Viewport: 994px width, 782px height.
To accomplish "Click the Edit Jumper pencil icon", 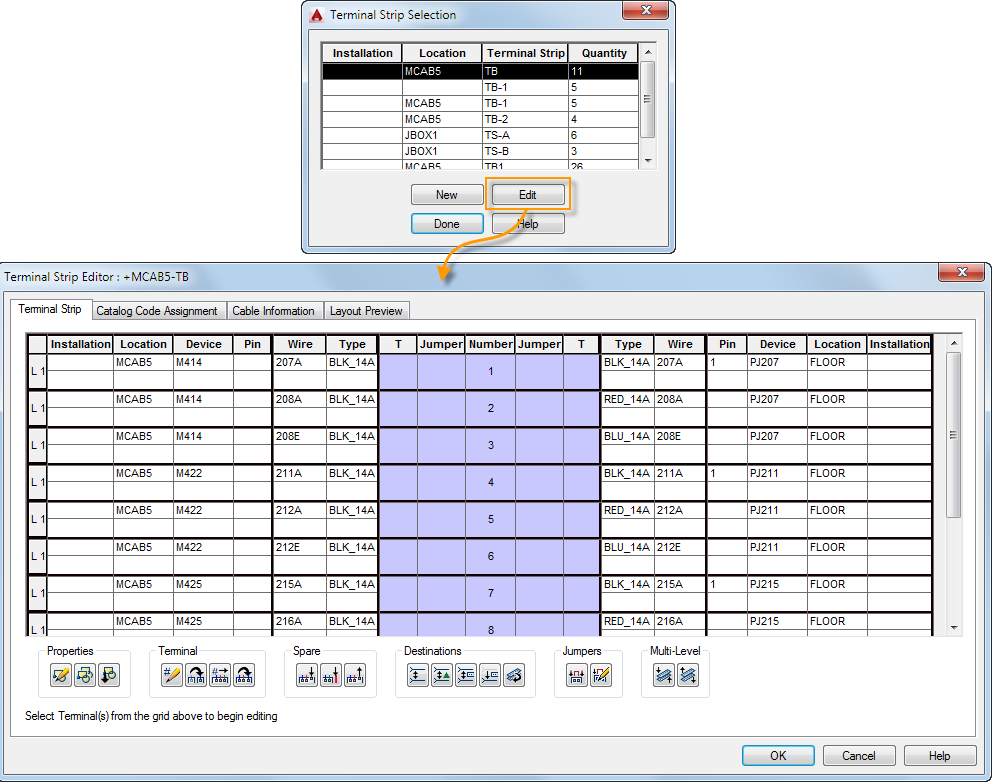I will point(600,675).
